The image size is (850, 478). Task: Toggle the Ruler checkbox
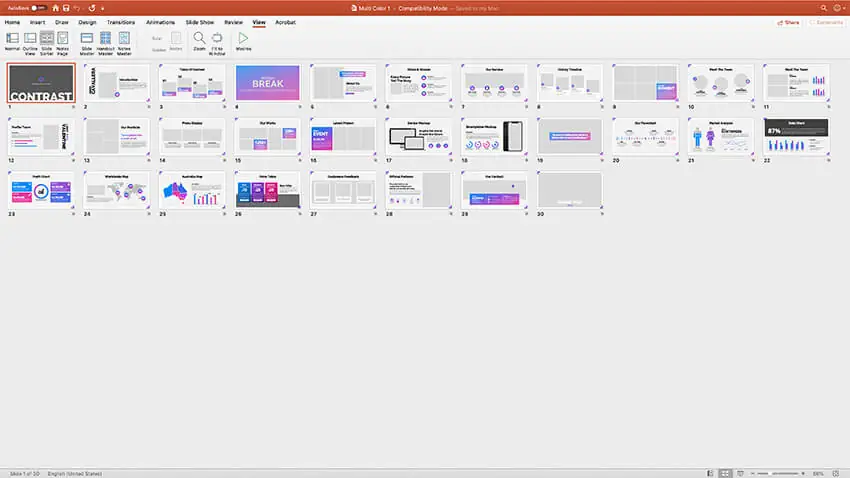(157, 38)
